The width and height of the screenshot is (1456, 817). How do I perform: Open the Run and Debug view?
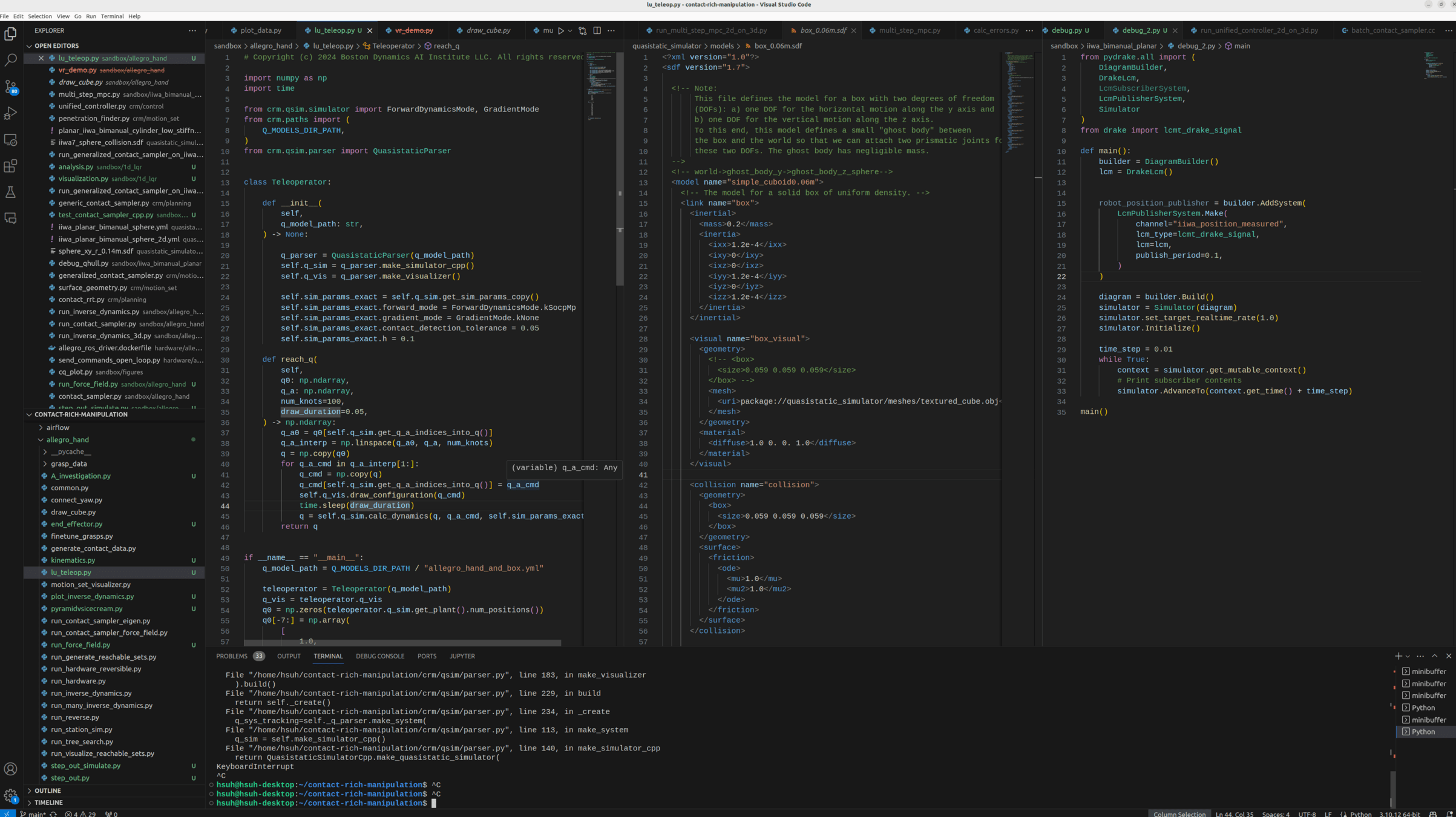[10, 113]
